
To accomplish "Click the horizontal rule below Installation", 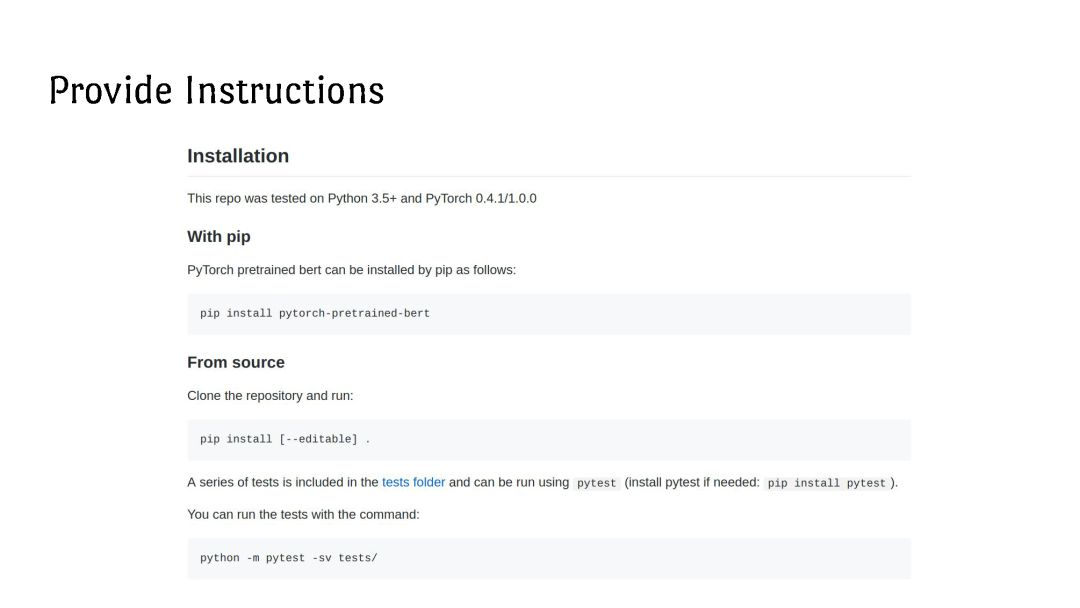I will [549, 176].
